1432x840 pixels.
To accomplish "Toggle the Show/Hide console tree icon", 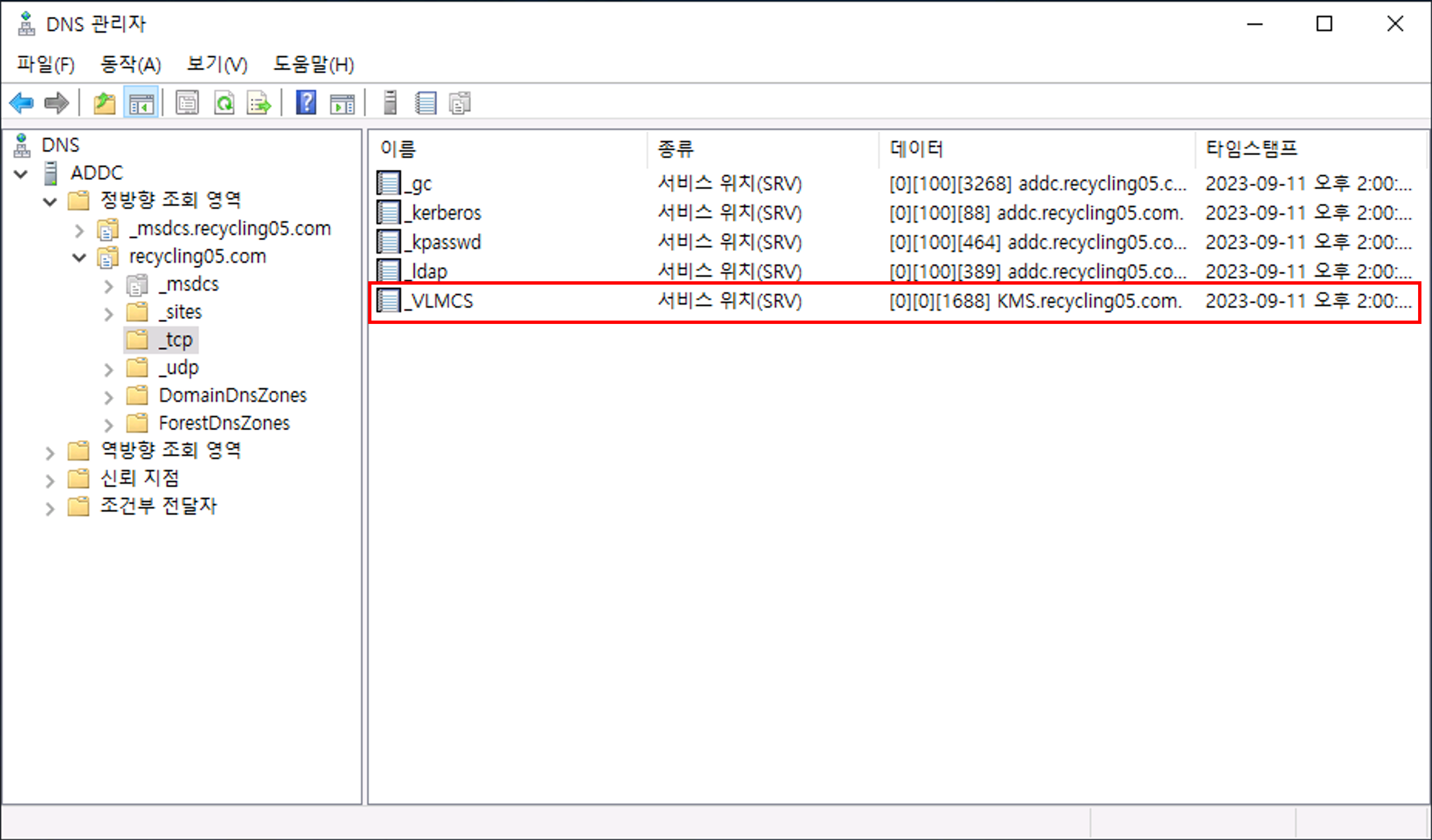I will click(141, 104).
